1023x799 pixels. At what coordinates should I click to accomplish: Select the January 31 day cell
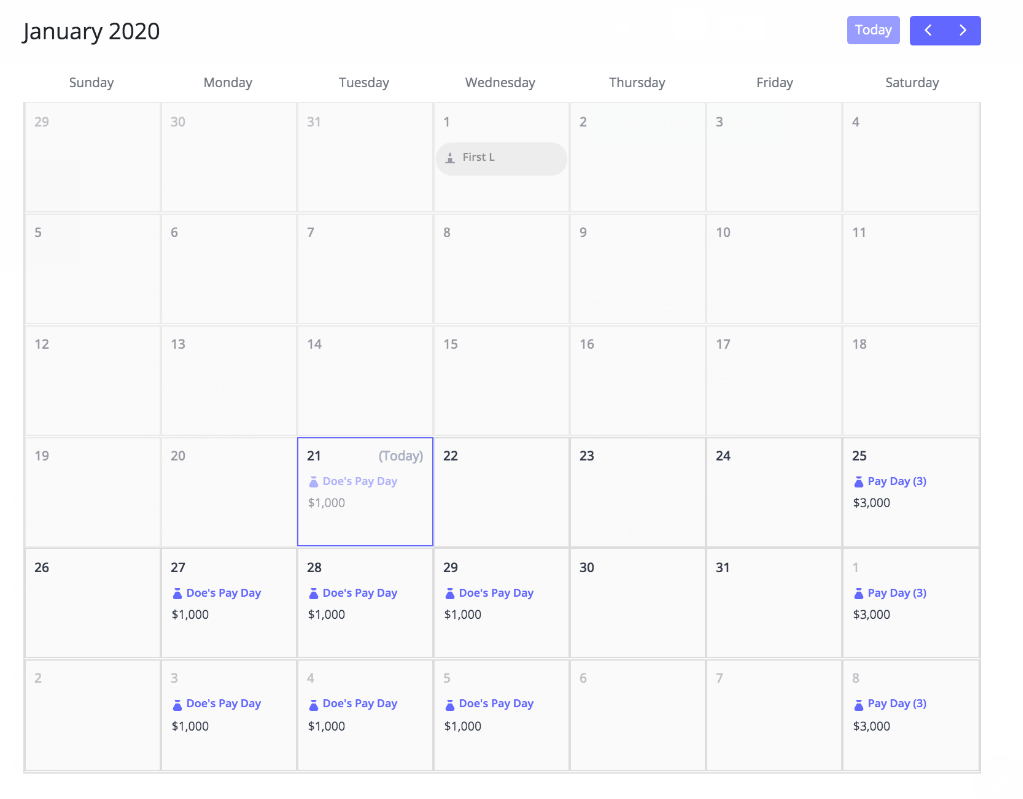pos(774,603)
